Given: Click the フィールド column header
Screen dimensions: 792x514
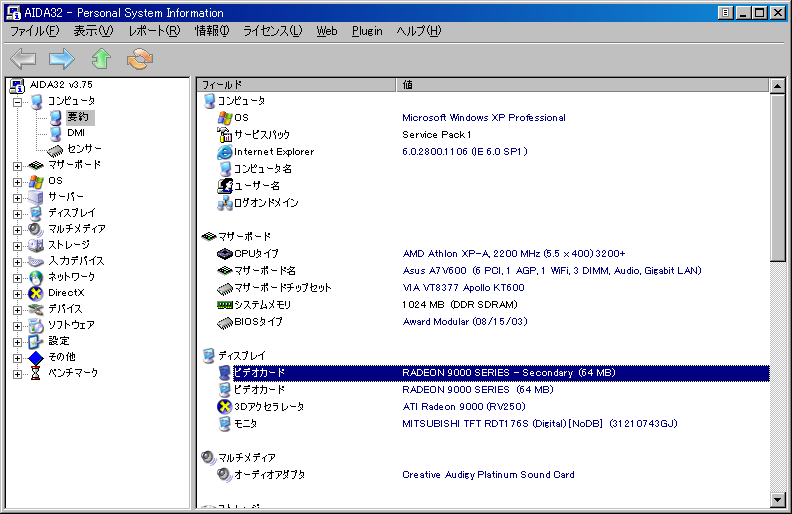Looking at the screenshot, I should point(296,85).
